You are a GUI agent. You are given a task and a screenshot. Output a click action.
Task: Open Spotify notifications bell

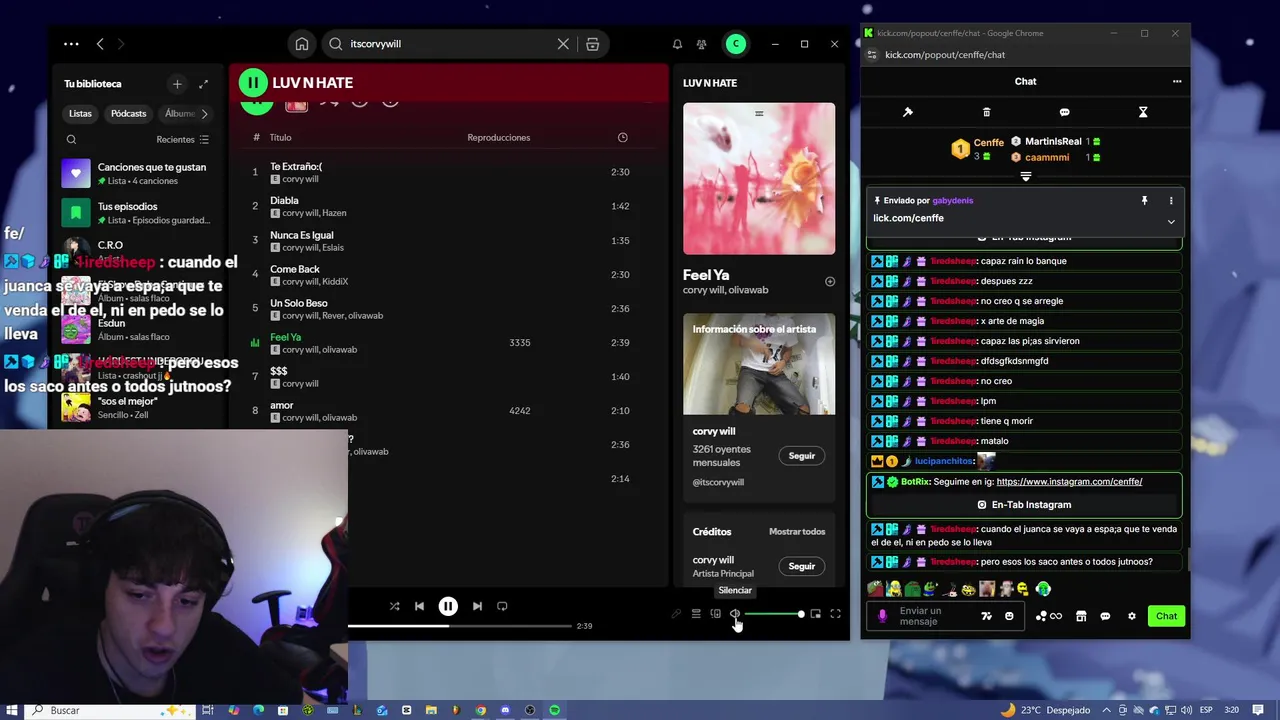[677, 44]
